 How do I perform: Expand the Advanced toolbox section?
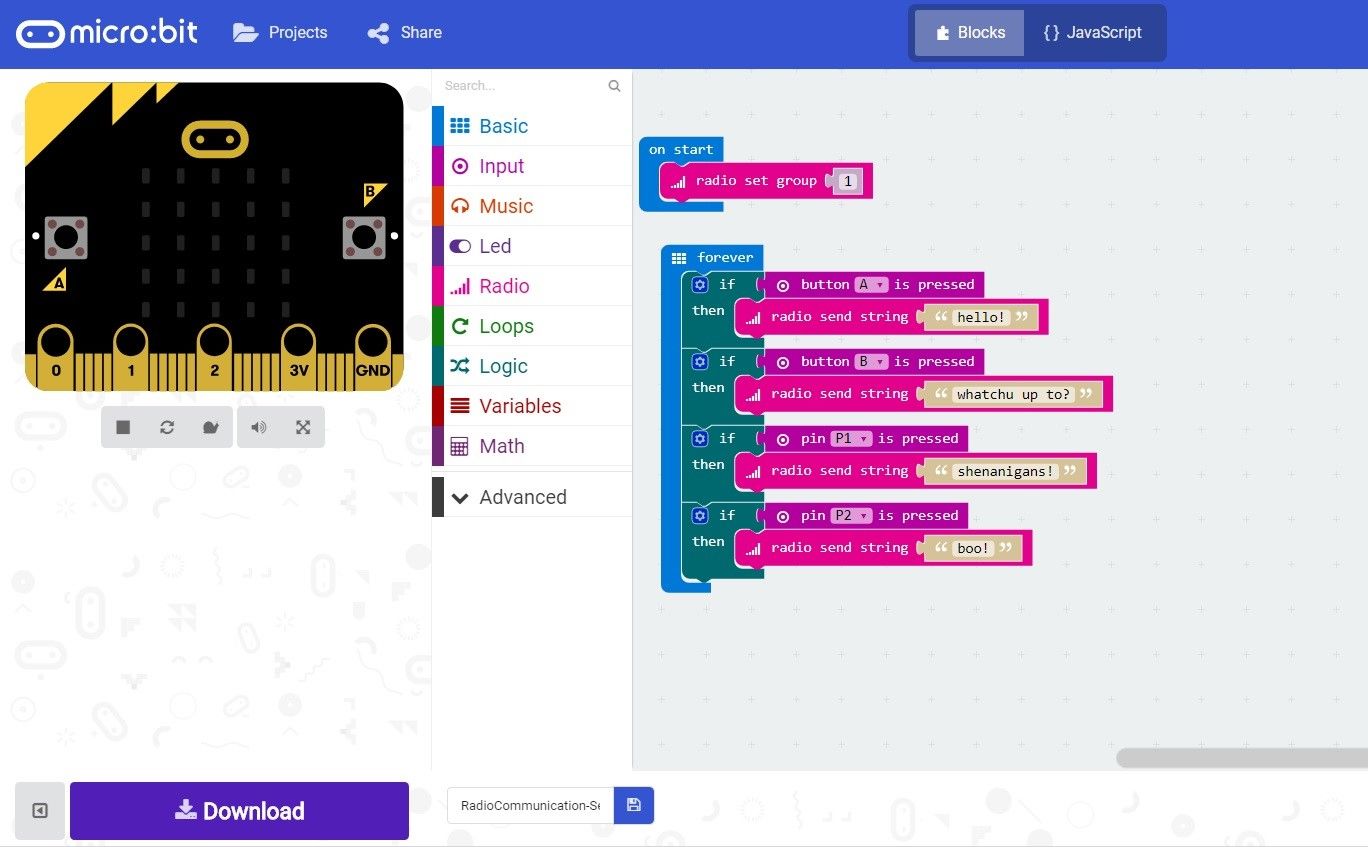(522, 496)
